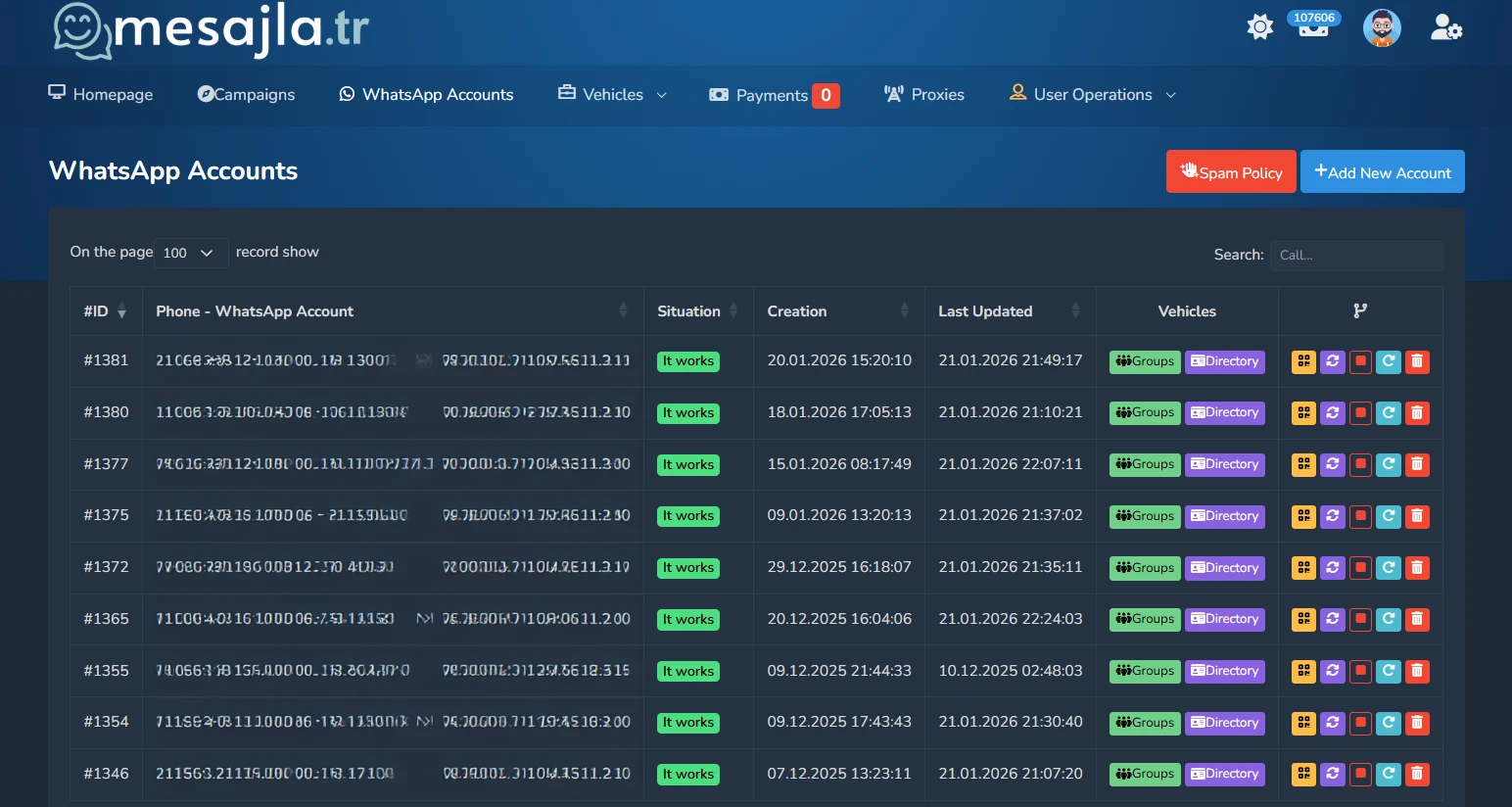Open the records-per-page dropdown showing 100

coord(191,253)
